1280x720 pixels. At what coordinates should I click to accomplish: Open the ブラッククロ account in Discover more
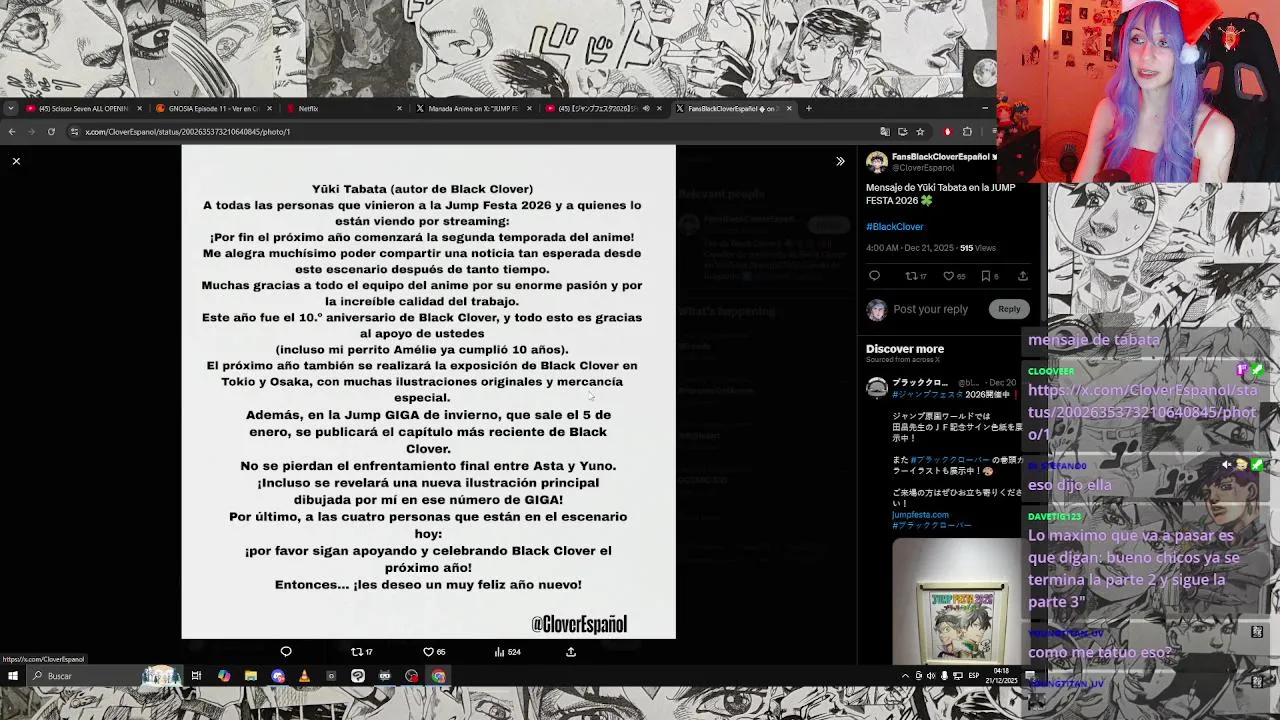pos(919,383)
